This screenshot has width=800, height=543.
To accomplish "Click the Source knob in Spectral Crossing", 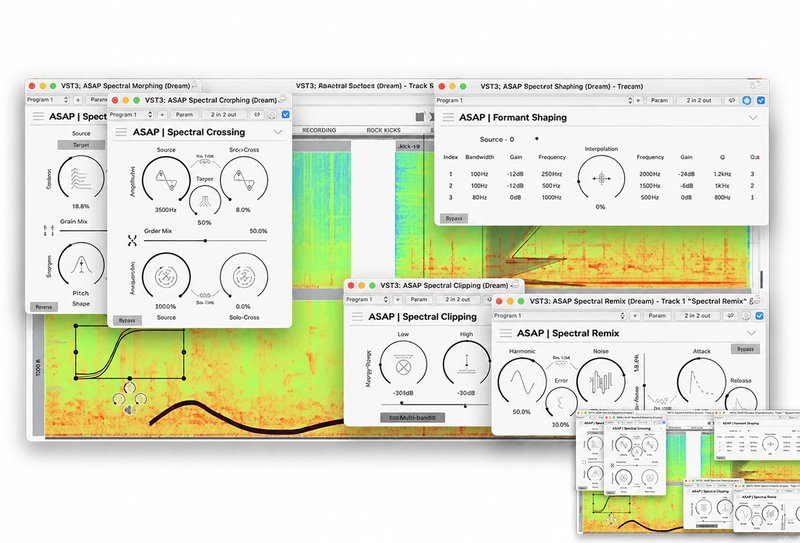I will tap(166, 179).
